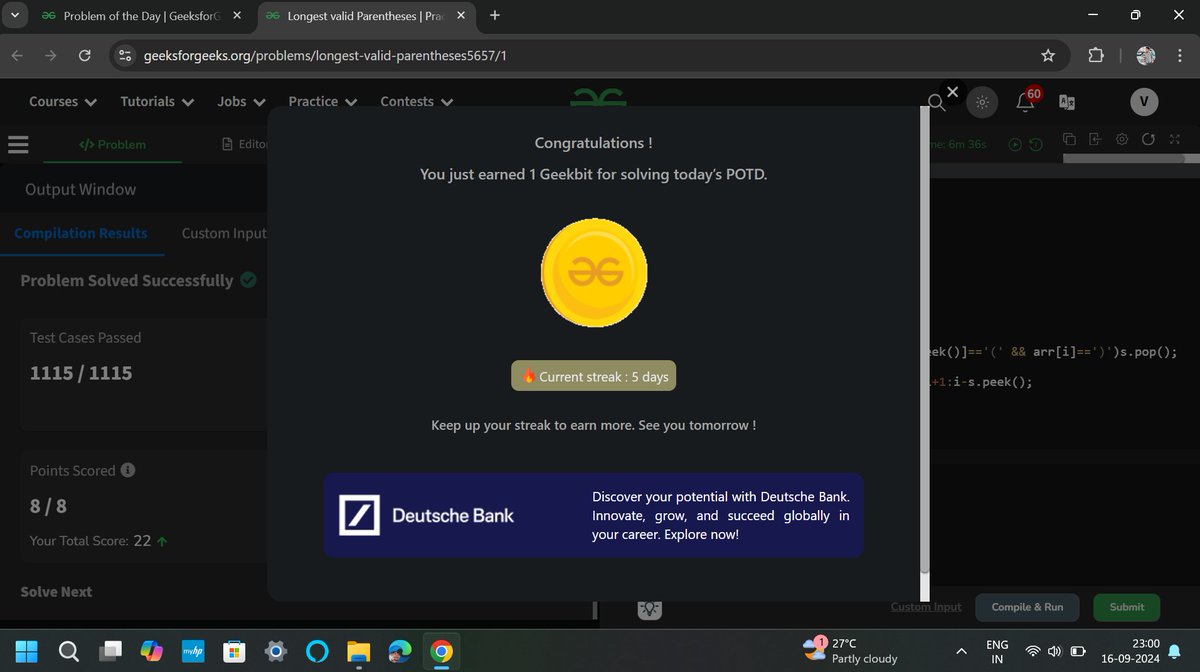Open the weather widget showing 27°C
This screenshot has width=1200, height=672.
[x=850, y=651]
